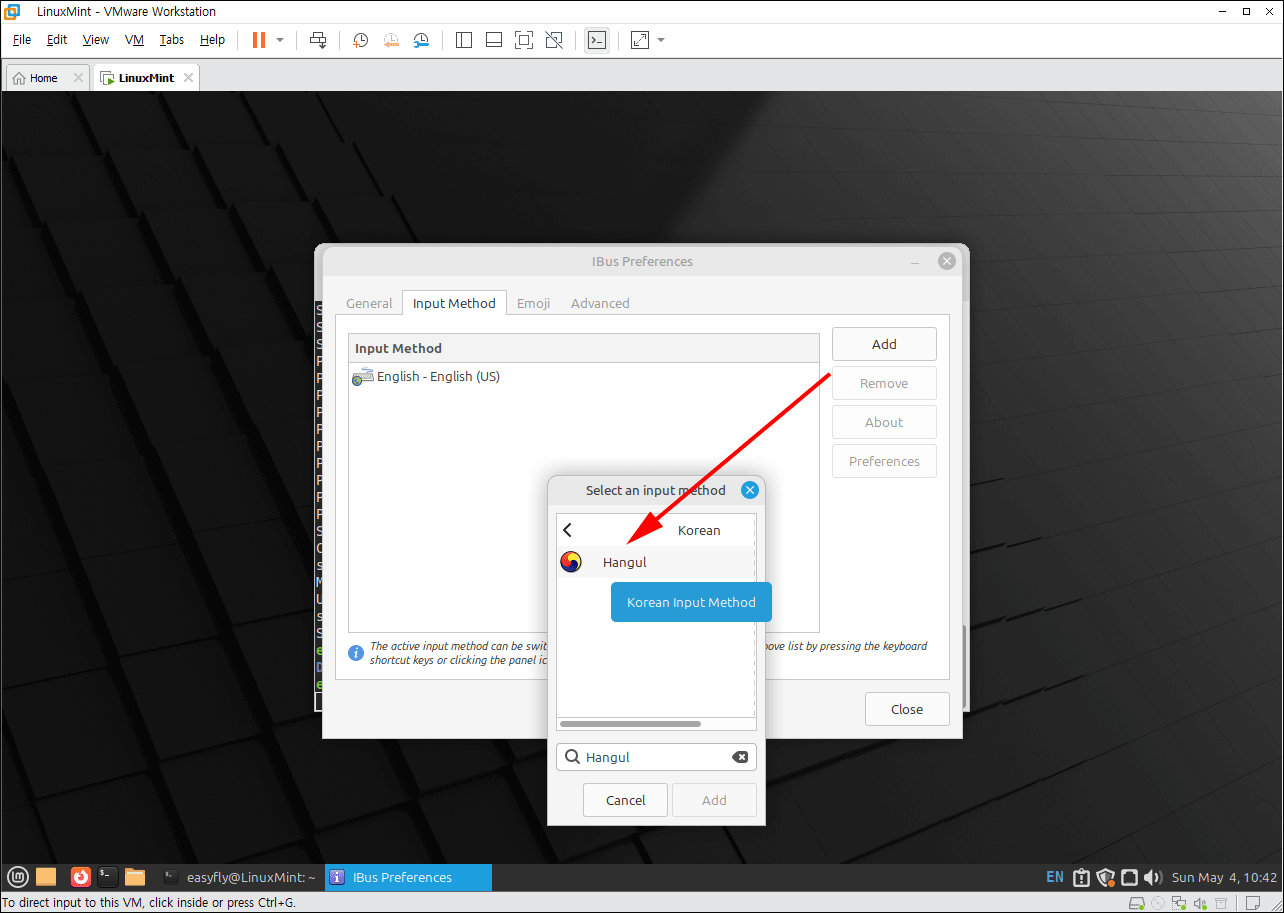Clear the search field with the backspace icon
The height and width of the screenshot is (913, 1284).
740,757
